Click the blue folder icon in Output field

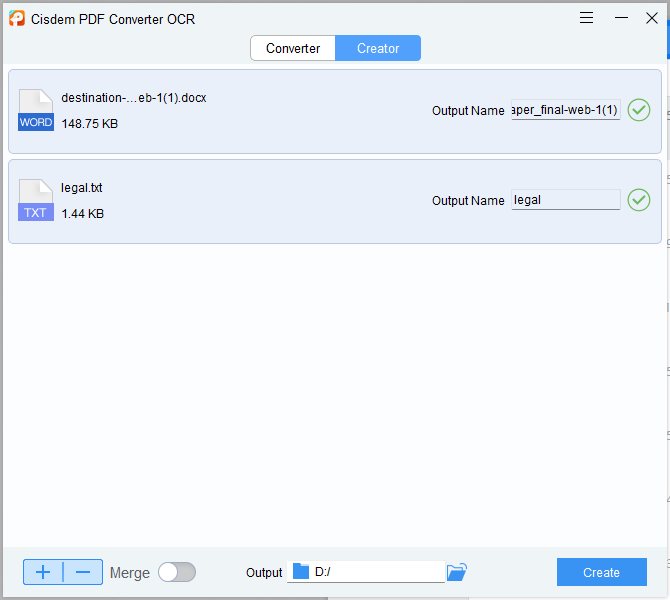coord(301,571)
